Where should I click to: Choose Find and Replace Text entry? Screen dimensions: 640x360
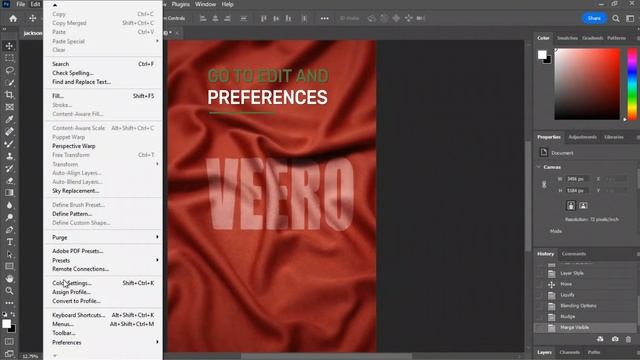103,82
